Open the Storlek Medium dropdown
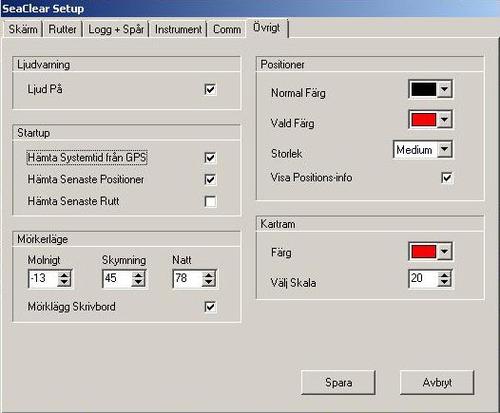The height and width of the screenshot is (413, 500). coord(444,149)
